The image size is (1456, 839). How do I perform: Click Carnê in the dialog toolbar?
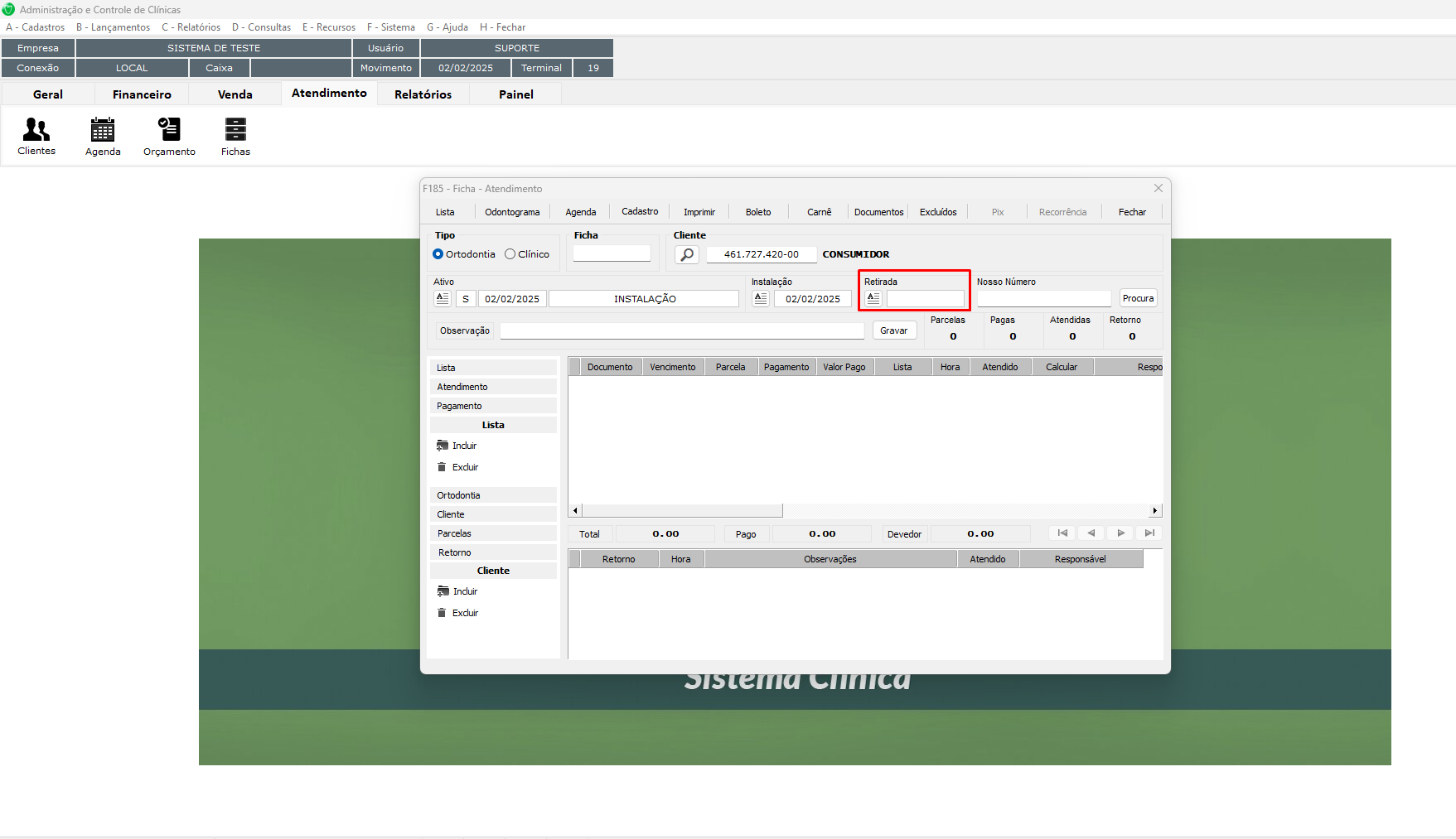pos(820,212)
